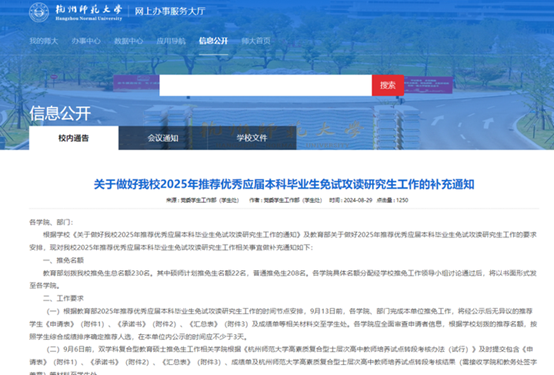Go to 办事中心 in the navigation

86,41
